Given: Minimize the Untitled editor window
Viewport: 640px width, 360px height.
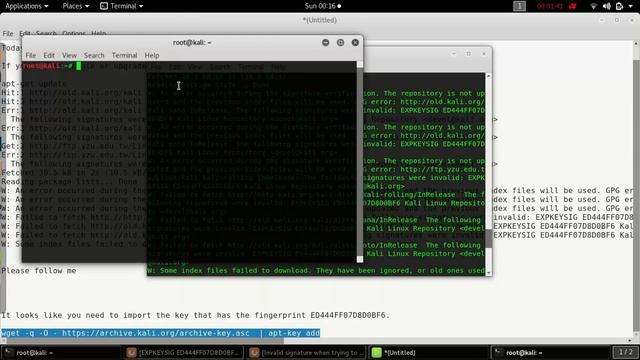Looking at the screenshot, I should (x=602, y=20).
